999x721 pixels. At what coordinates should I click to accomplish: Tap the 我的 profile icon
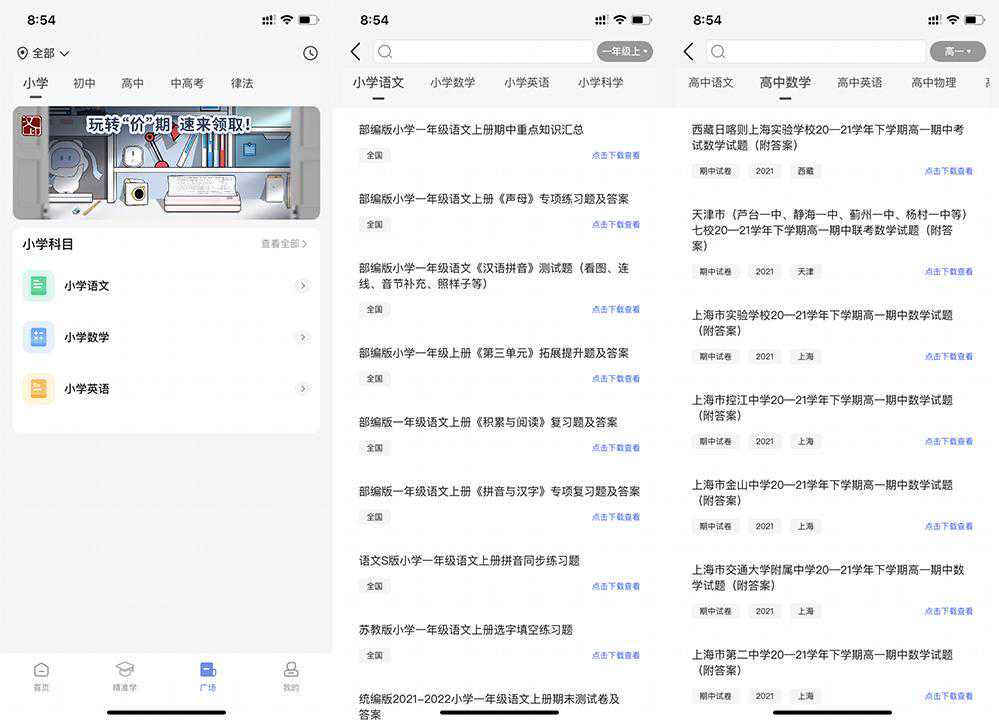(x=291, y=670)
